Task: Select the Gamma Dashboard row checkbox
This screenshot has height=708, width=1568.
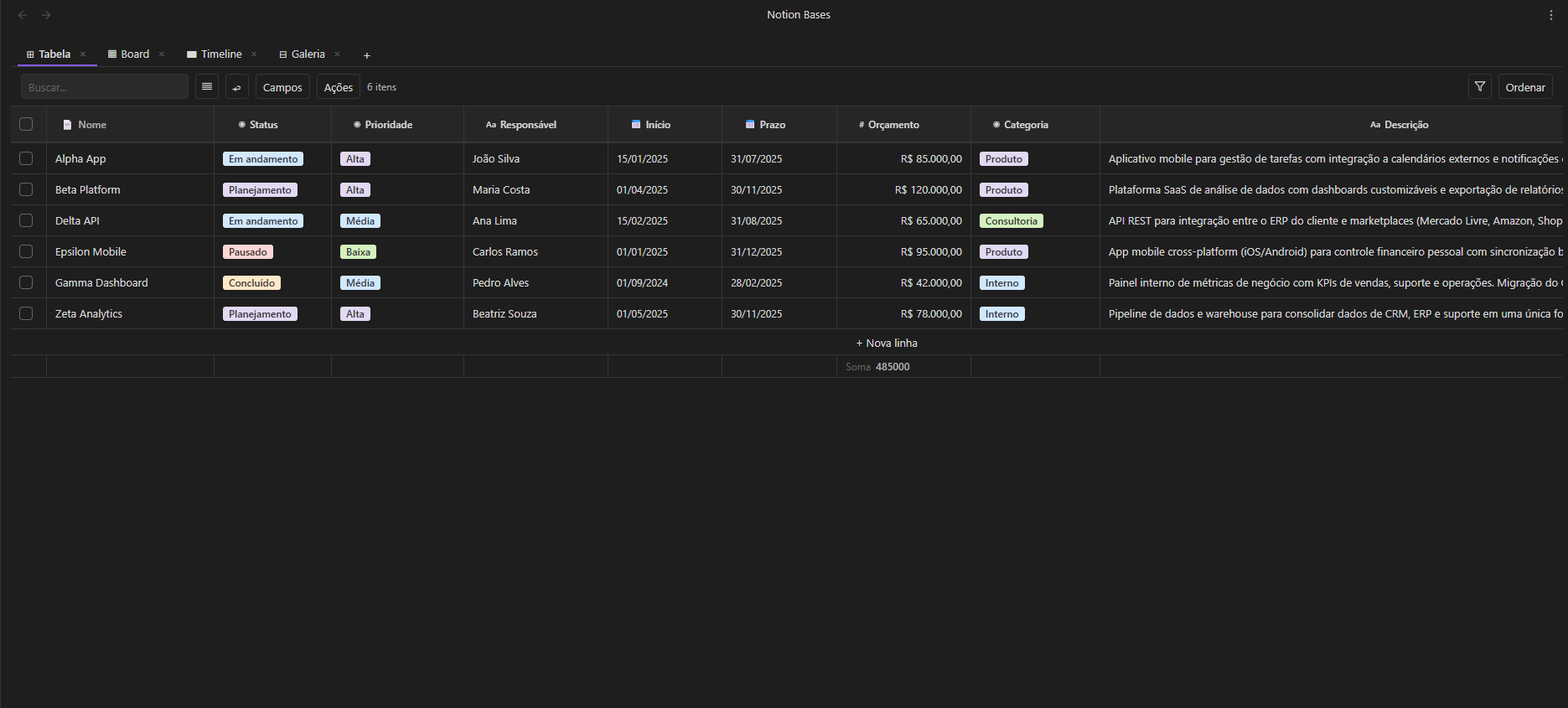Action: tap(26, 282)
